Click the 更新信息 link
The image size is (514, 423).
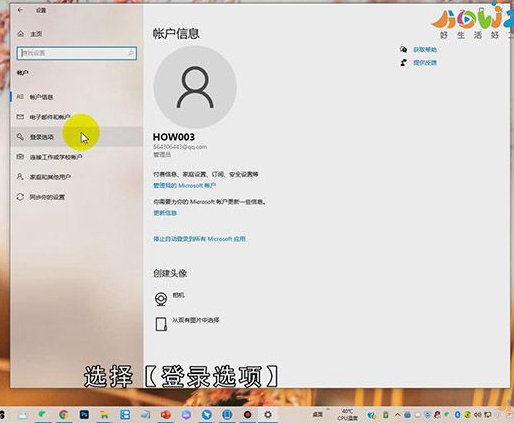click(165, 213)
